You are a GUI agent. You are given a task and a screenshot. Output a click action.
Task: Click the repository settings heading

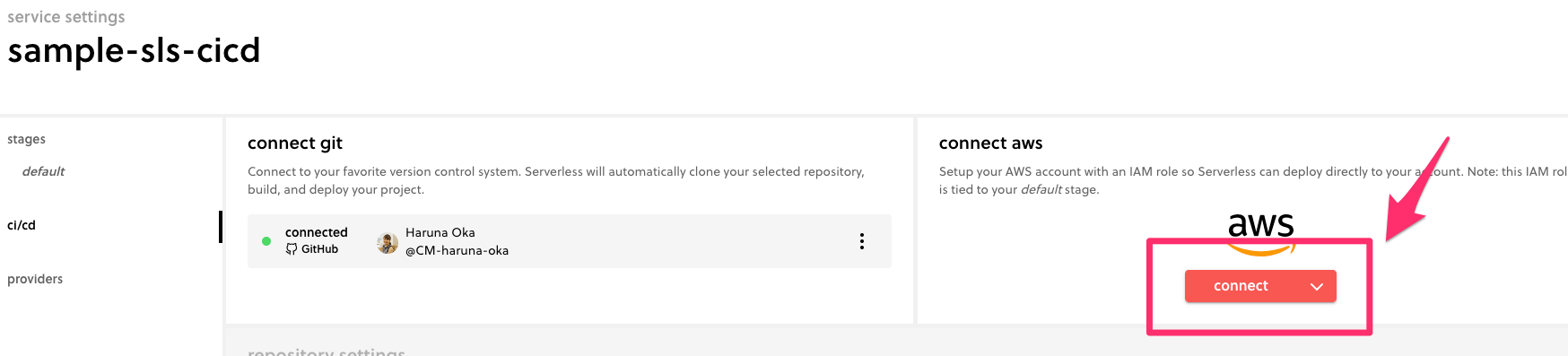[x=327, y=351]
